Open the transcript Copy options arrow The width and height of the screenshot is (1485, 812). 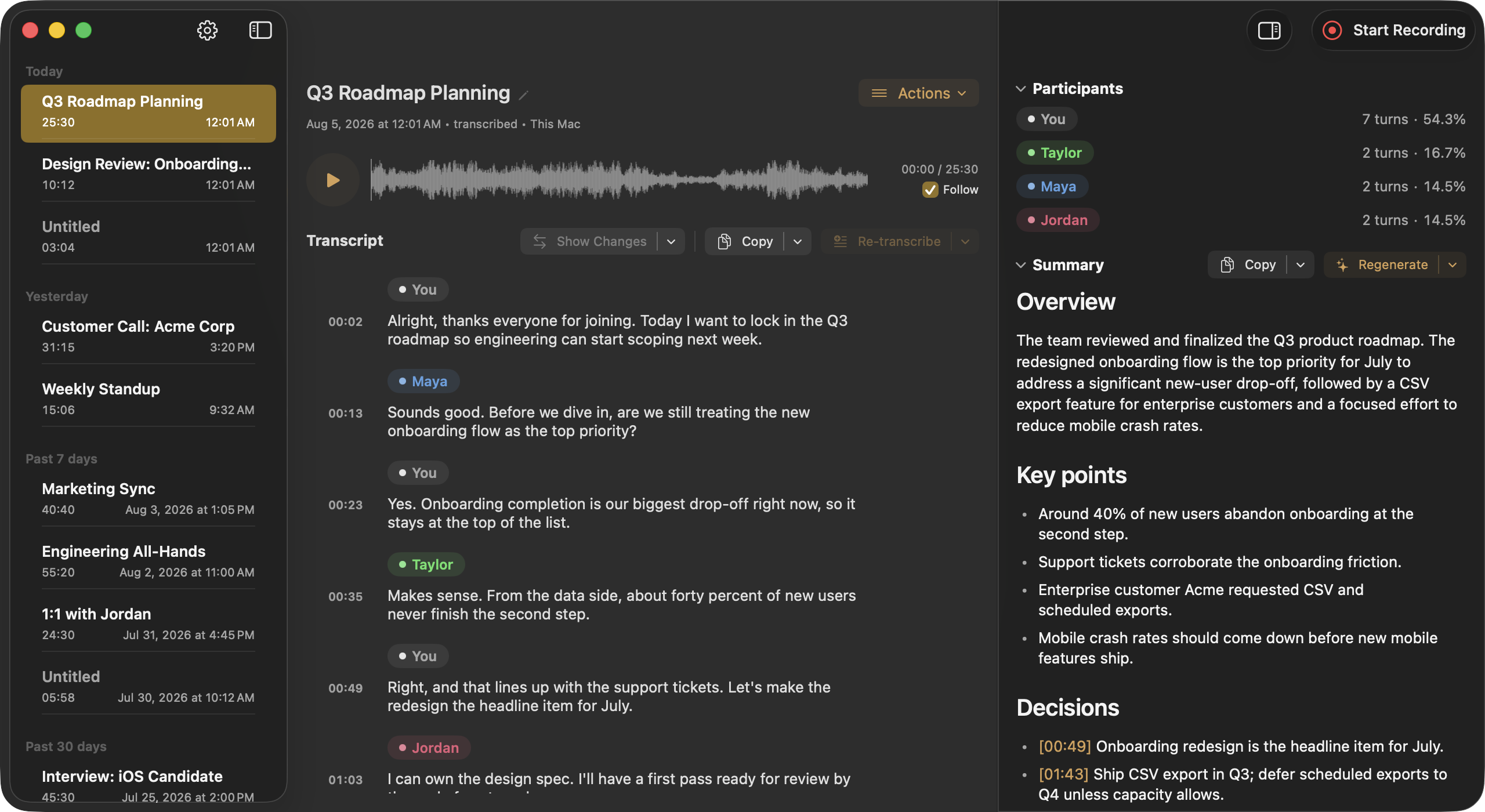(x=798, y=241)
